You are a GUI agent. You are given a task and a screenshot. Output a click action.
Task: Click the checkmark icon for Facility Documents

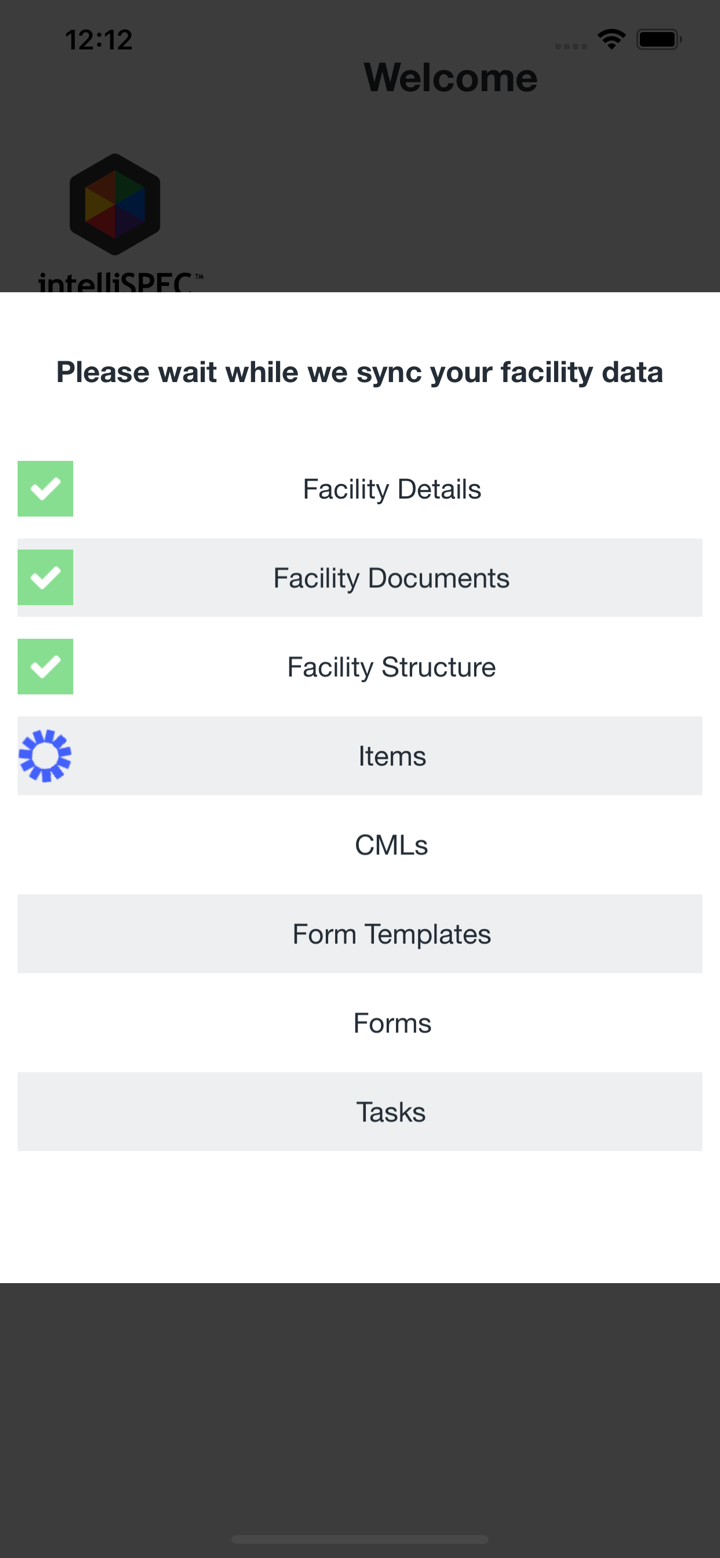point(45,577)
